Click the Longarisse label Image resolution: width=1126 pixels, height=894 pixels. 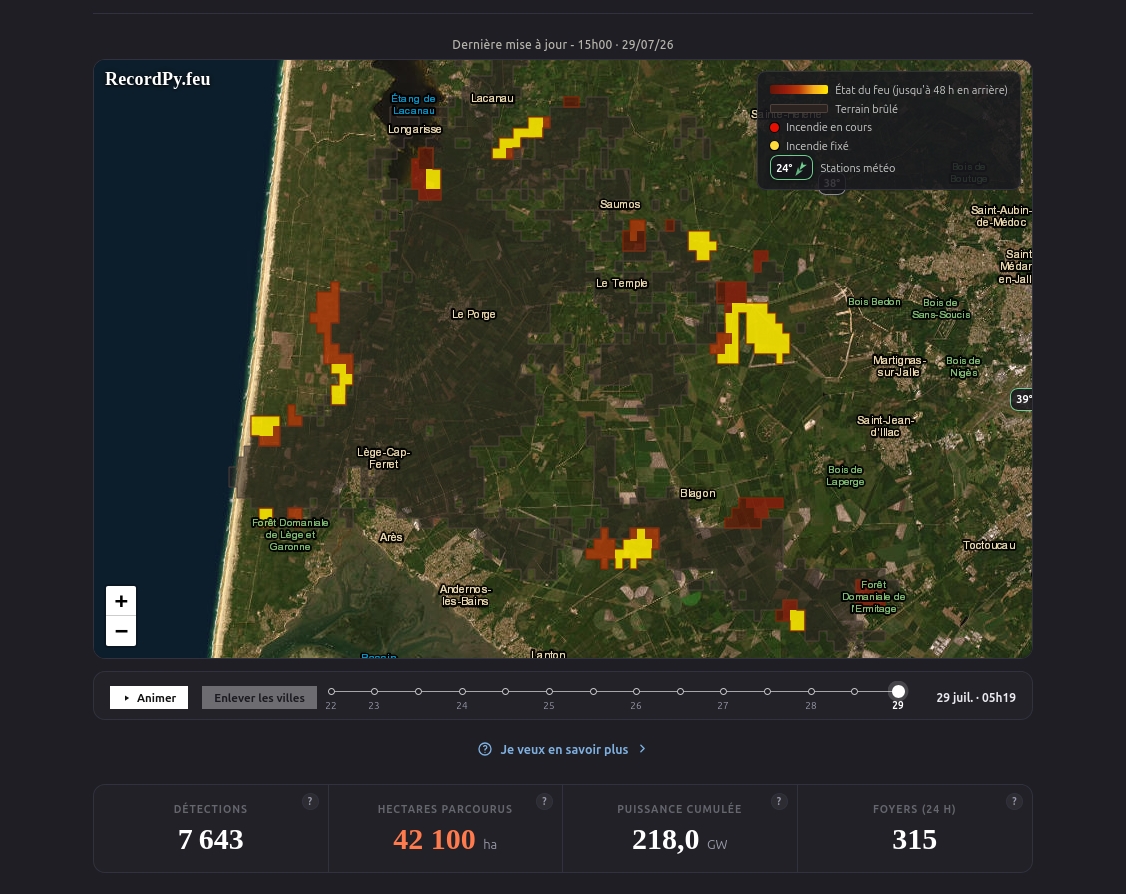414,129
